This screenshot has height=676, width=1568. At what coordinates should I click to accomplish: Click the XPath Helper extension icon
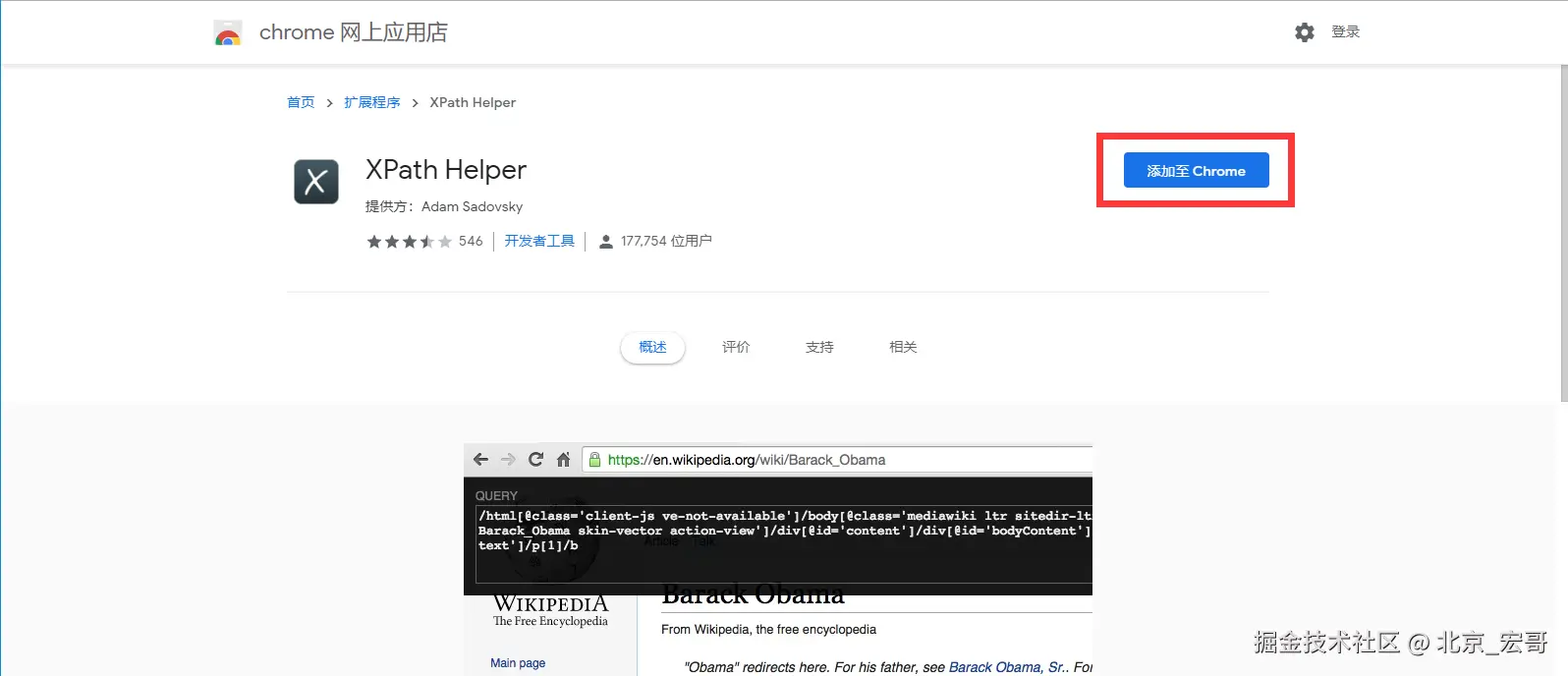pos(316,182)
